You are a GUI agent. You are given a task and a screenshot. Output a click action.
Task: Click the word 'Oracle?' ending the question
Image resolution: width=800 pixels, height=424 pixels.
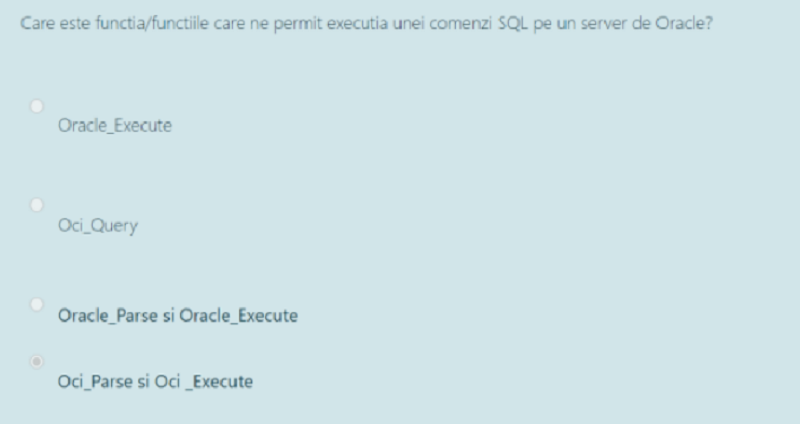pyautogui.click(x=684, y=23)
